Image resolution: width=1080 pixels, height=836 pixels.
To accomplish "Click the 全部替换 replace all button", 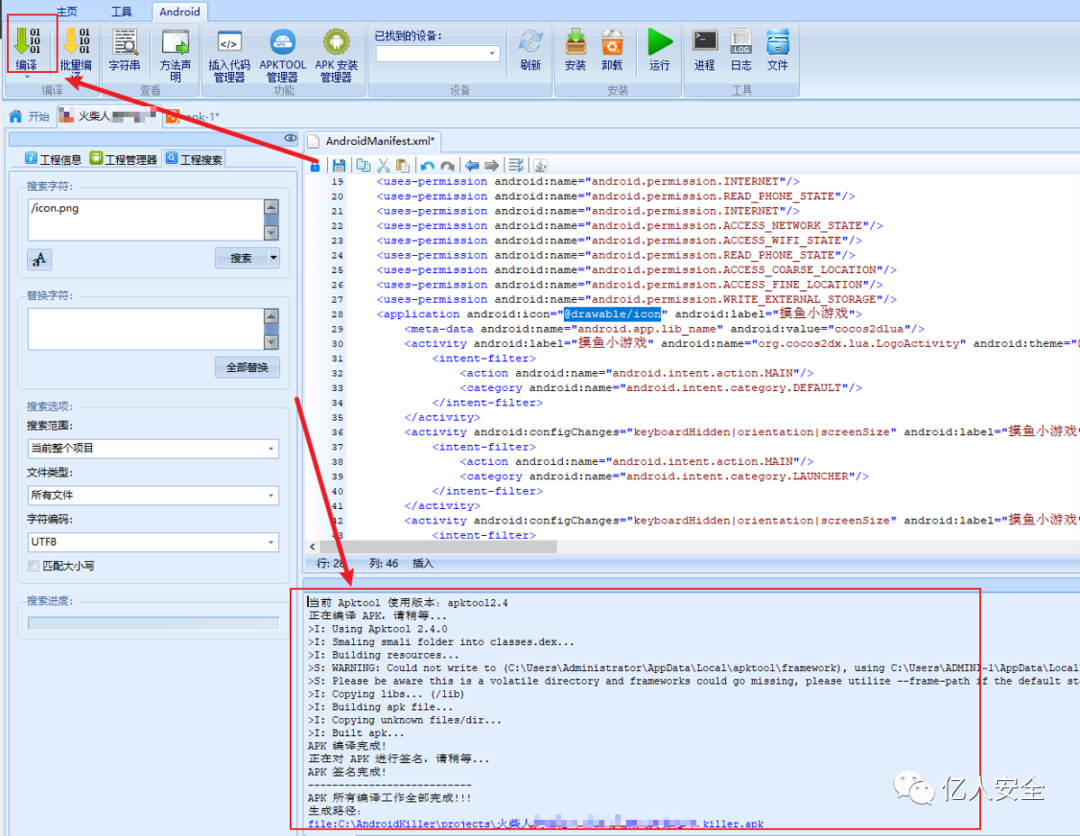I will click(x=247, y=368).
